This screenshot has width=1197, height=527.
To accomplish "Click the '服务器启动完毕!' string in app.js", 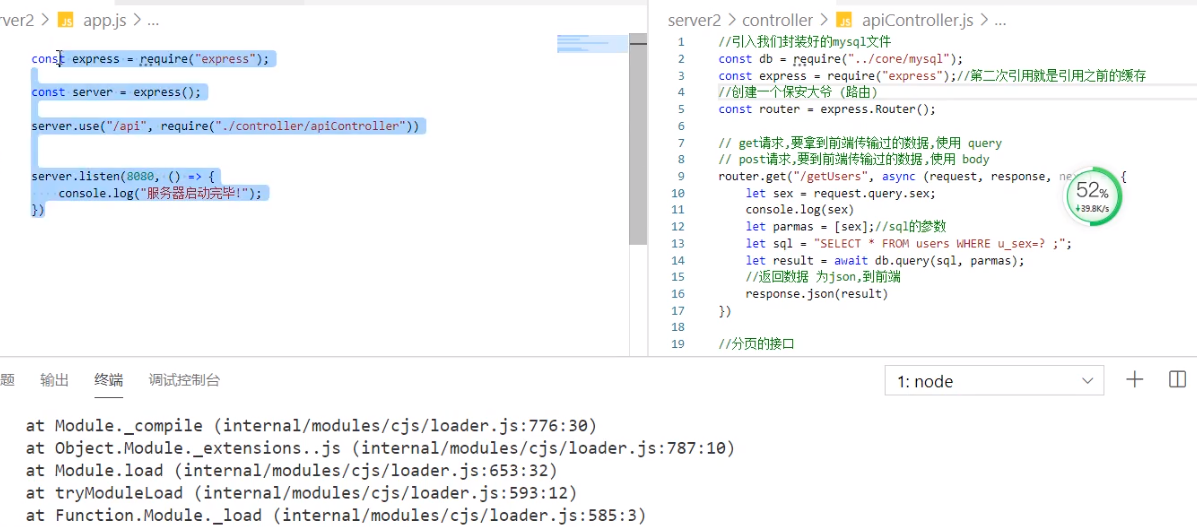I will click(x=194, y=193).
